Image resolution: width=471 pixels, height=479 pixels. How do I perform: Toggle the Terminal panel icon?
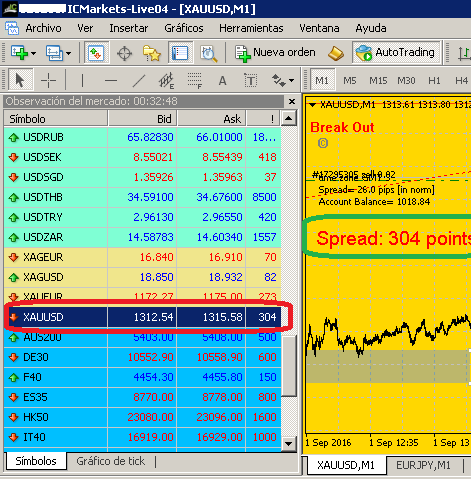coord(180,53)
